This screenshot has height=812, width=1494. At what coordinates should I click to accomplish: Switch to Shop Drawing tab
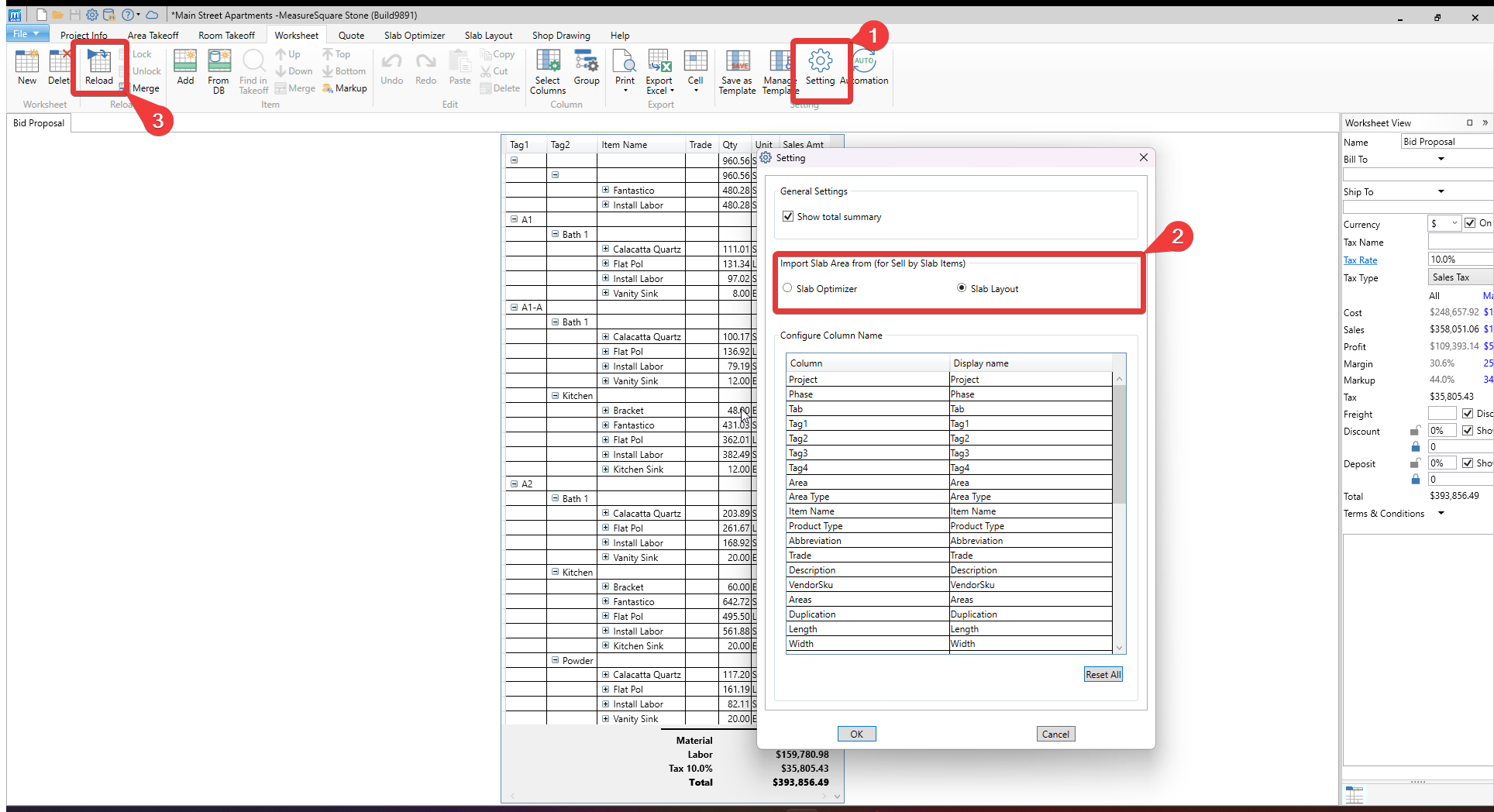pos(561,35)
